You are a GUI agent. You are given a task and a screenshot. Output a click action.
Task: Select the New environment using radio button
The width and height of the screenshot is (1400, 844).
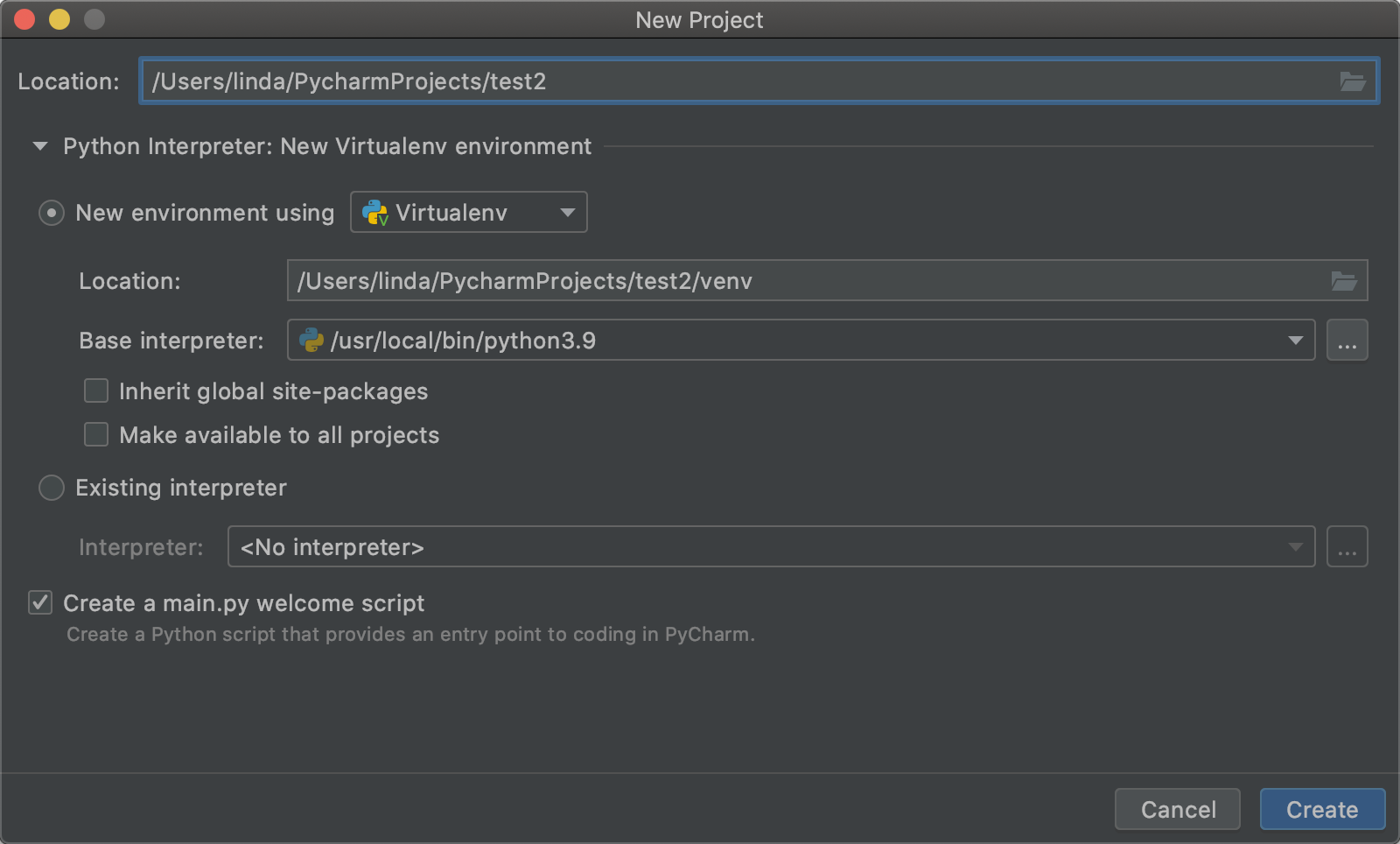[x=52, y=213]
